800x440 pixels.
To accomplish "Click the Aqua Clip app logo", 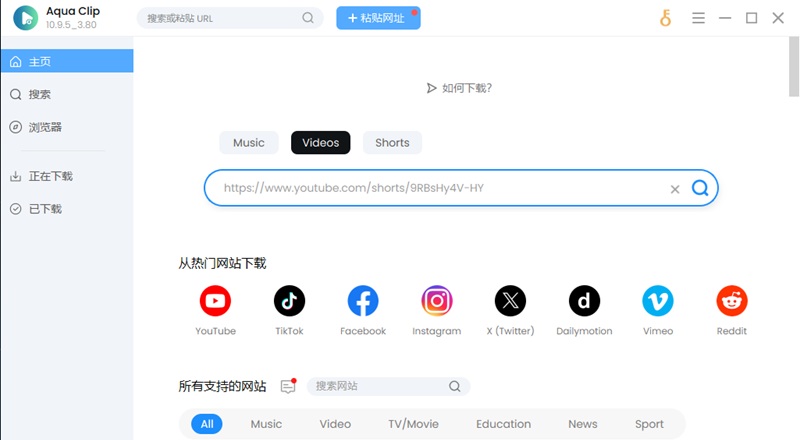I will [26, 18].
